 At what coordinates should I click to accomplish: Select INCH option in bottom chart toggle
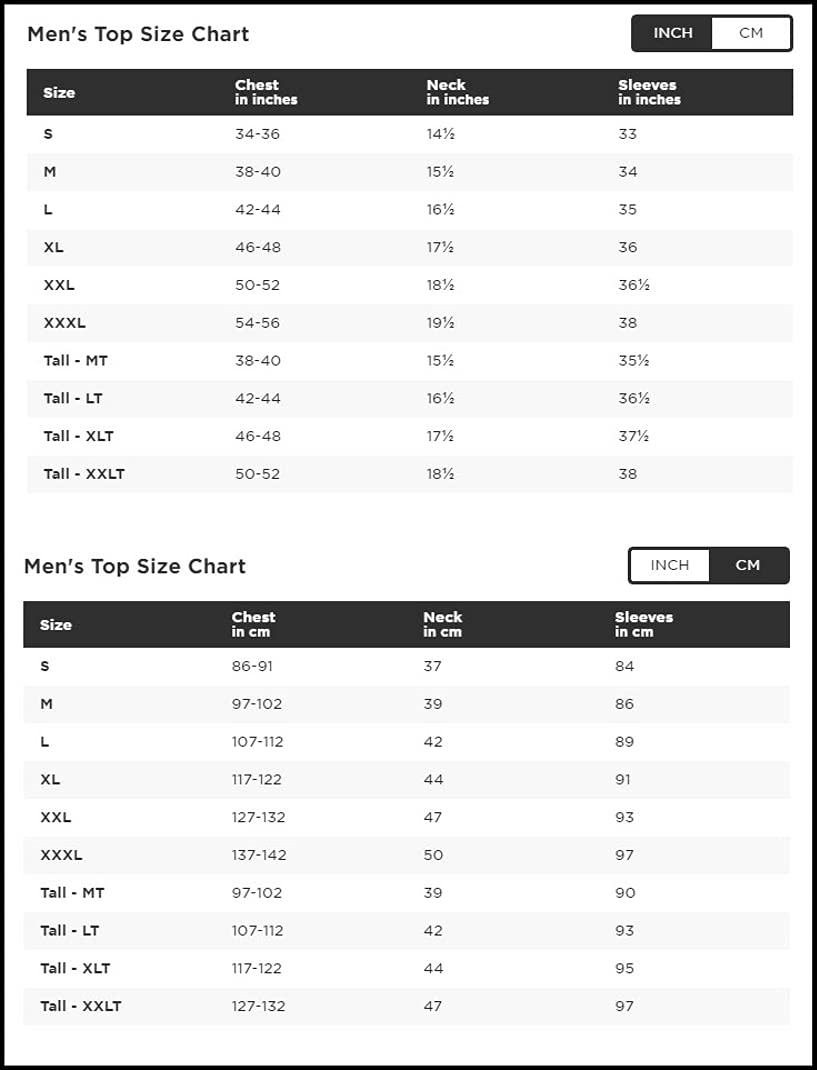click(x=670, y=565)
